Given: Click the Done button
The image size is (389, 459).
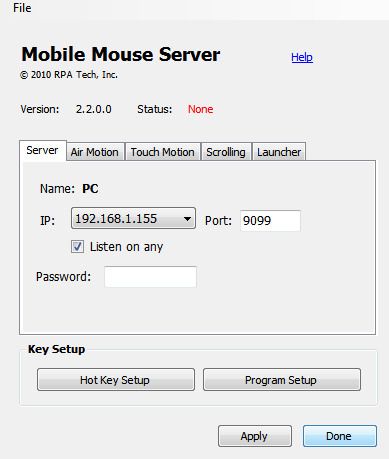Looking at the screenshot, I should point(340,436).
